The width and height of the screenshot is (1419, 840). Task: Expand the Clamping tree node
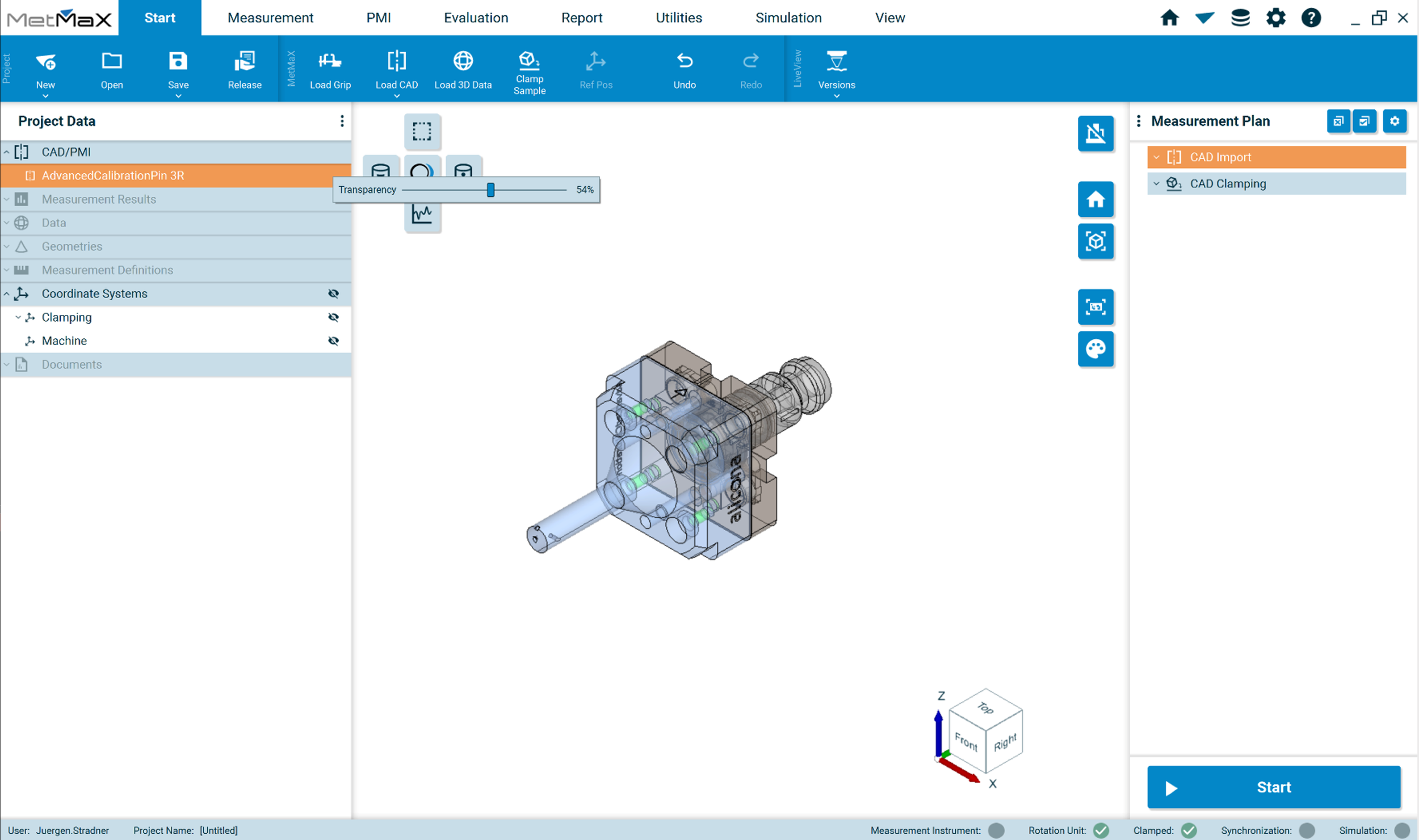click(18, 317)
